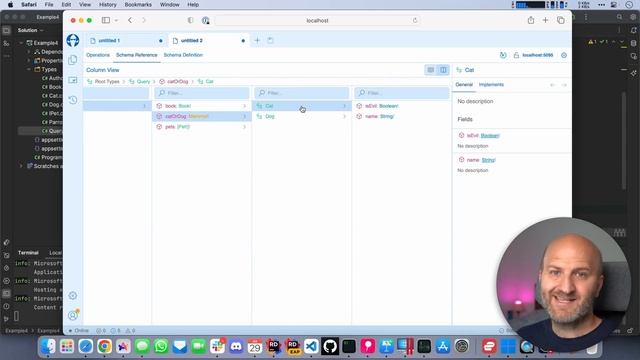
Task: Click the Safari reload page icon
Action: pyautogui.click(x=415, y=20)
